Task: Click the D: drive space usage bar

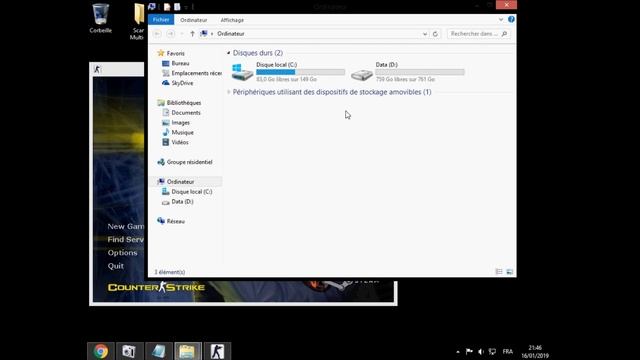Action: (x=420, y=72)
